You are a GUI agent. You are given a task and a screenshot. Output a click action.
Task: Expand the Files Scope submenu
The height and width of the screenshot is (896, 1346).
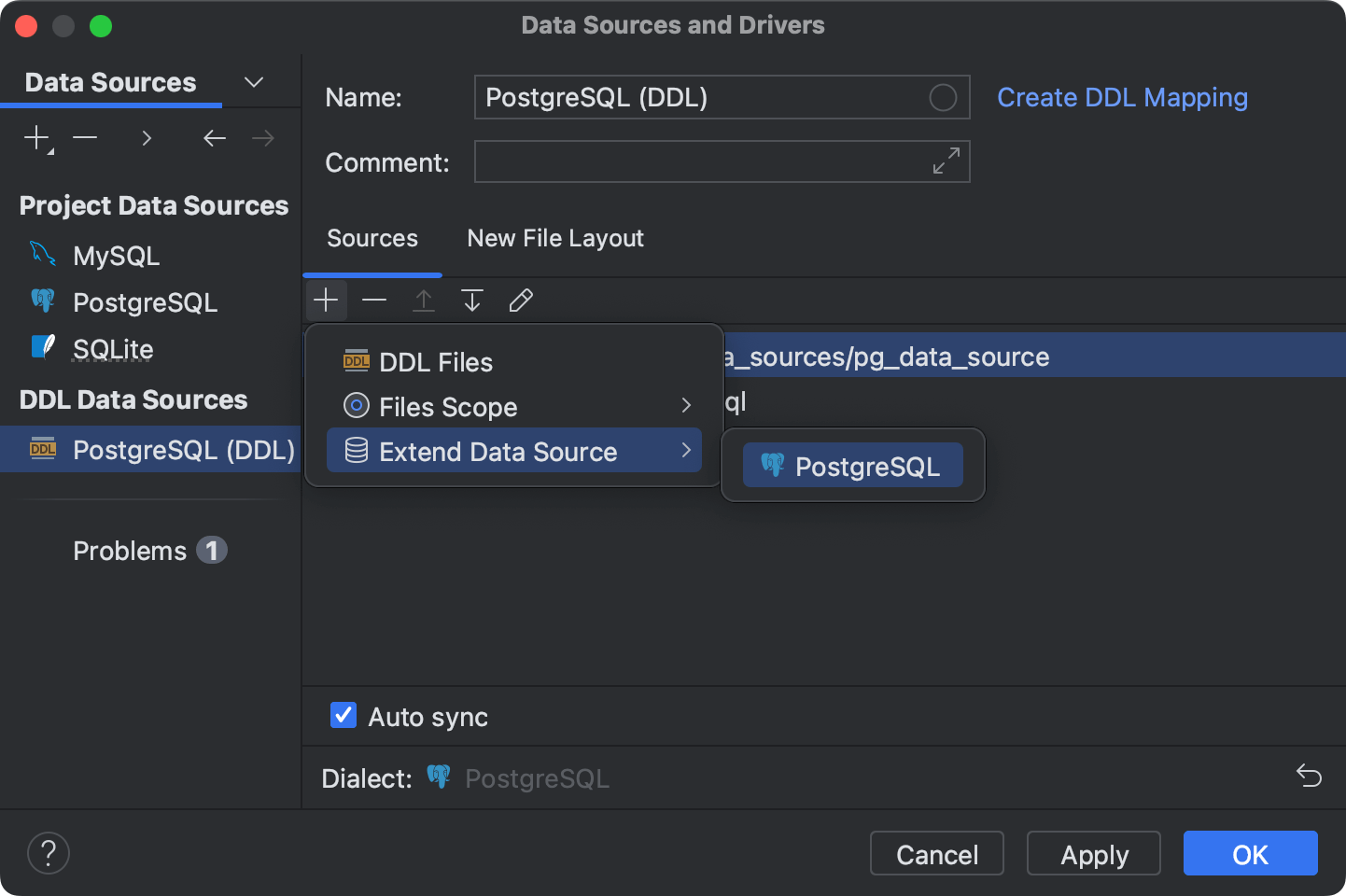[x=686, y=405]
